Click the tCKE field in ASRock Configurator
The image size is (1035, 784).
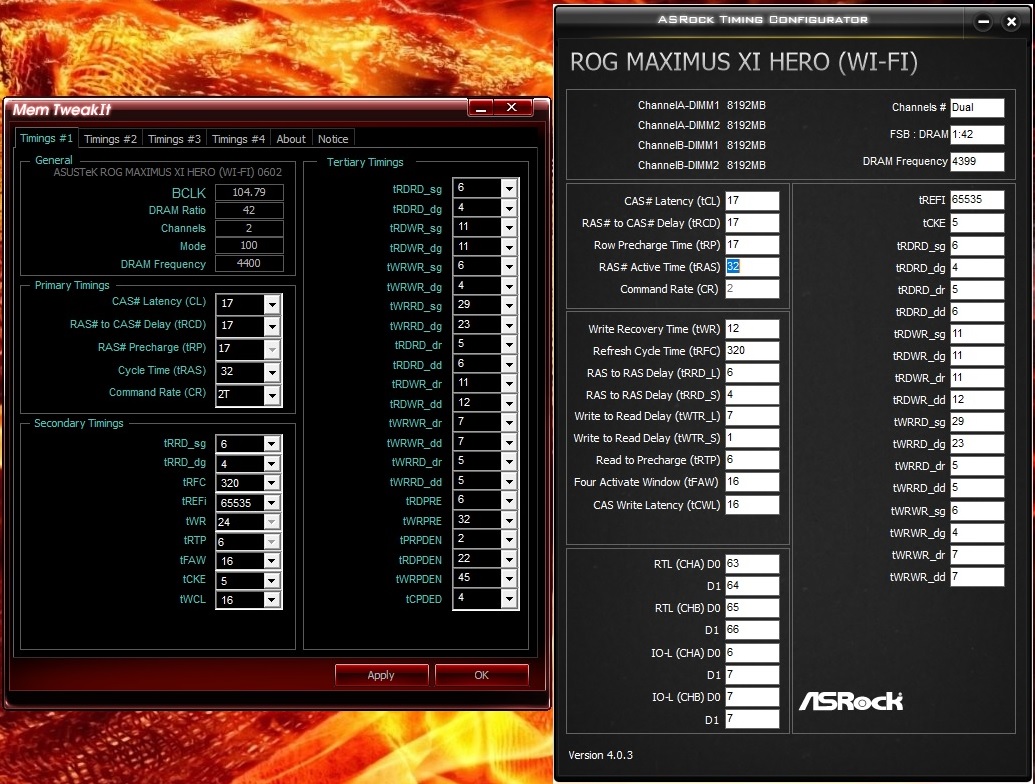pos(977,223)
